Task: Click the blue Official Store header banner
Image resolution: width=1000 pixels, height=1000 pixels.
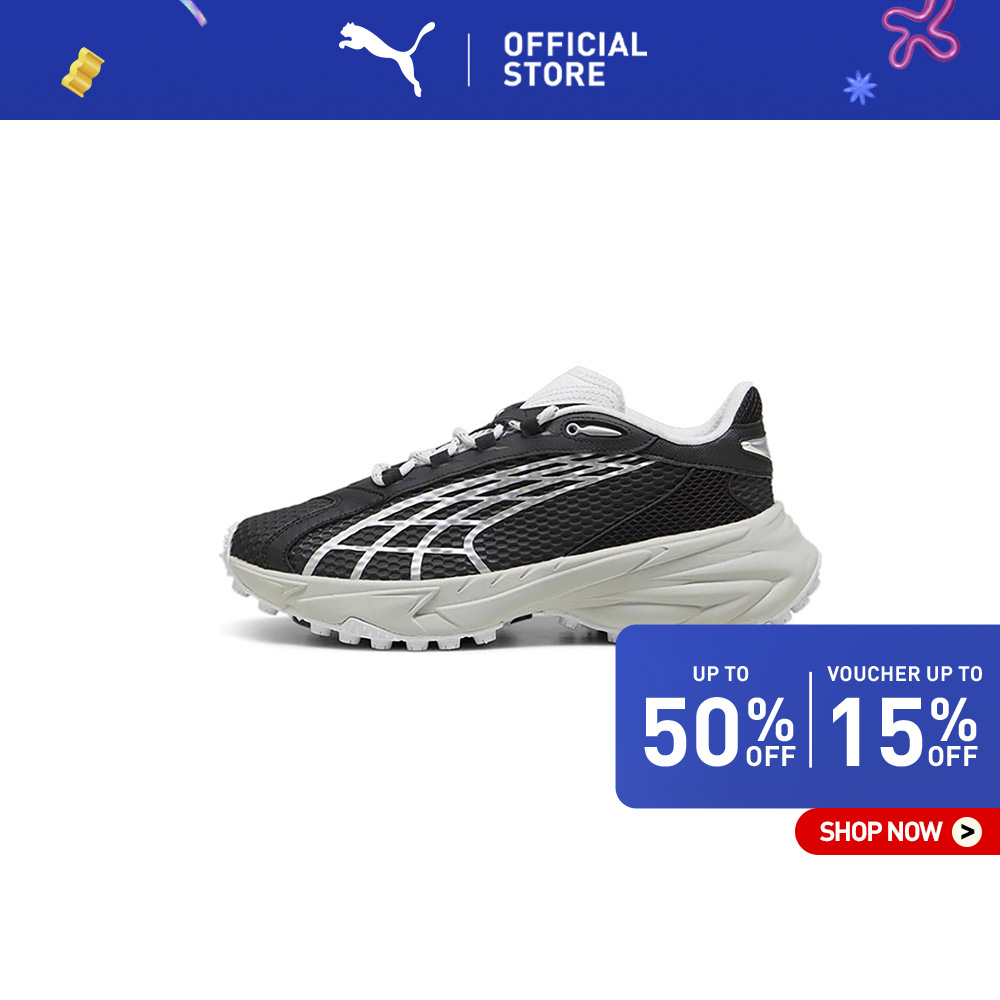Action: coord(500,60)
